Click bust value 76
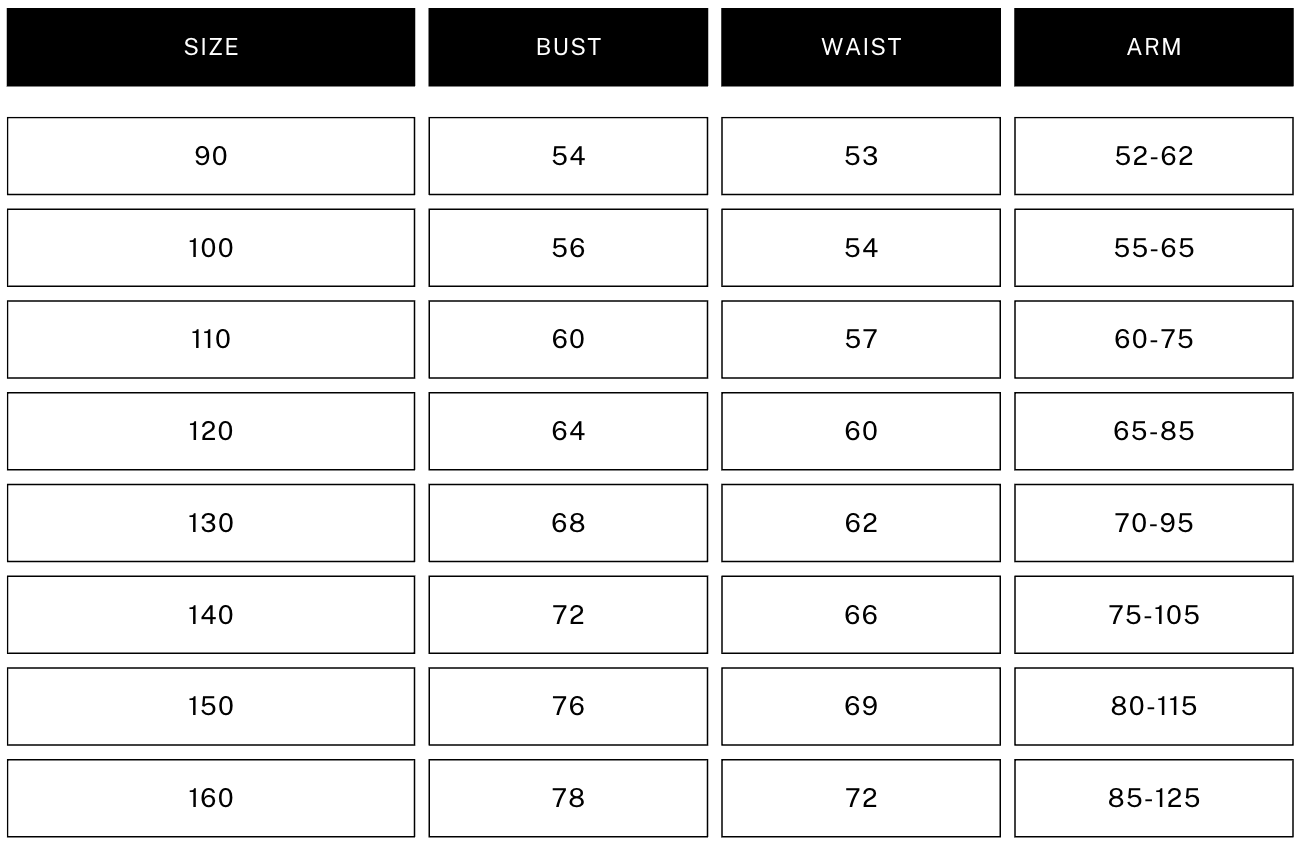 coord(568,706)
